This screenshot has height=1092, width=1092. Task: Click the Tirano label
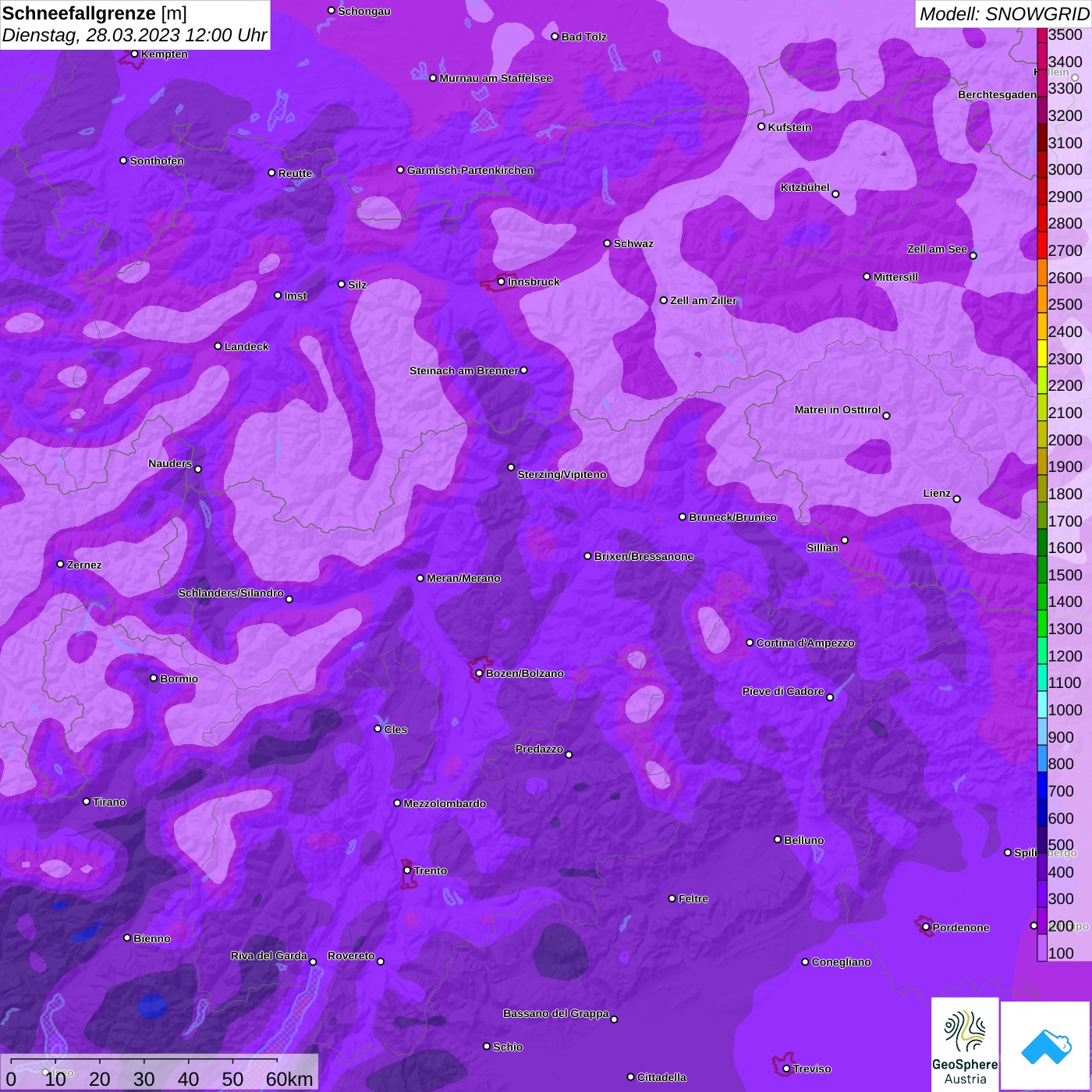click(x=109, y=802)
